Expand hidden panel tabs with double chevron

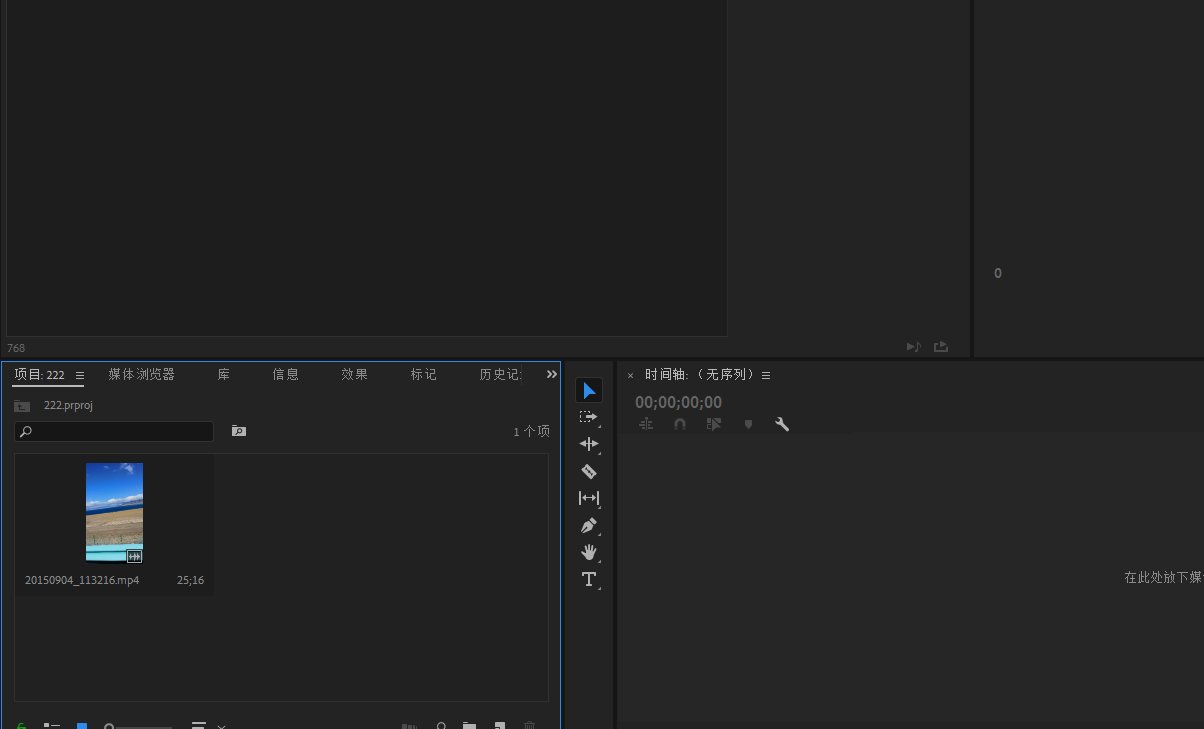[551, 374]
